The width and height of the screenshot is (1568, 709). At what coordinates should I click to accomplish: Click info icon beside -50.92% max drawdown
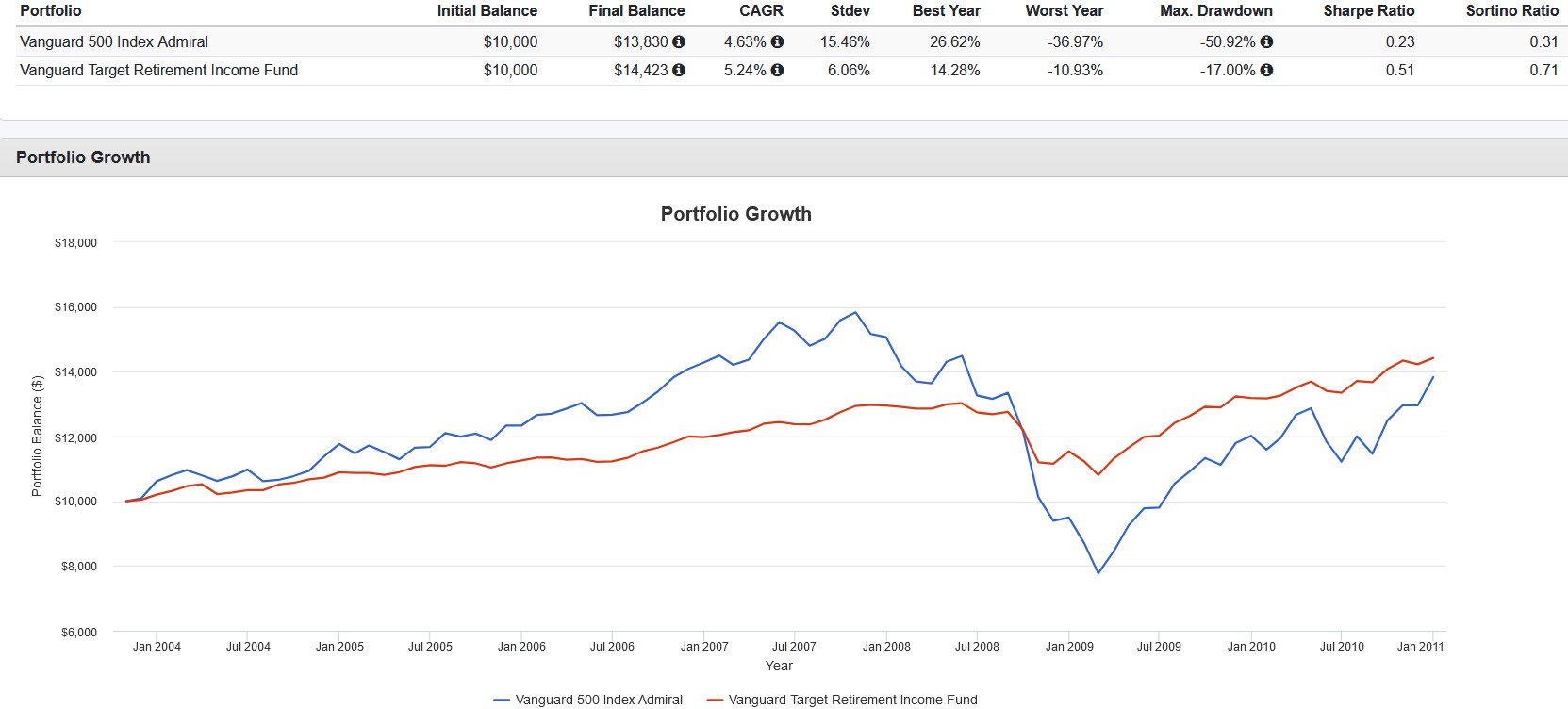1266,41
